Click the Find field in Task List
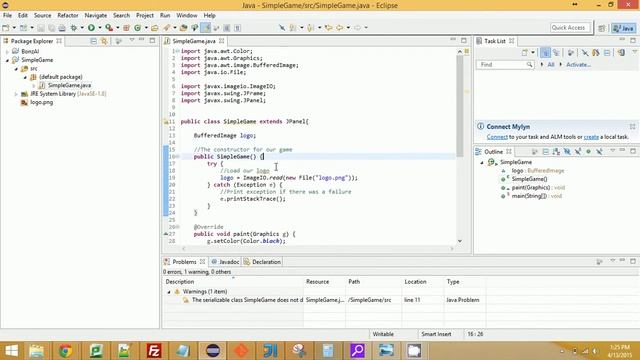The image size is (640, 360). (x=505, y=65)
